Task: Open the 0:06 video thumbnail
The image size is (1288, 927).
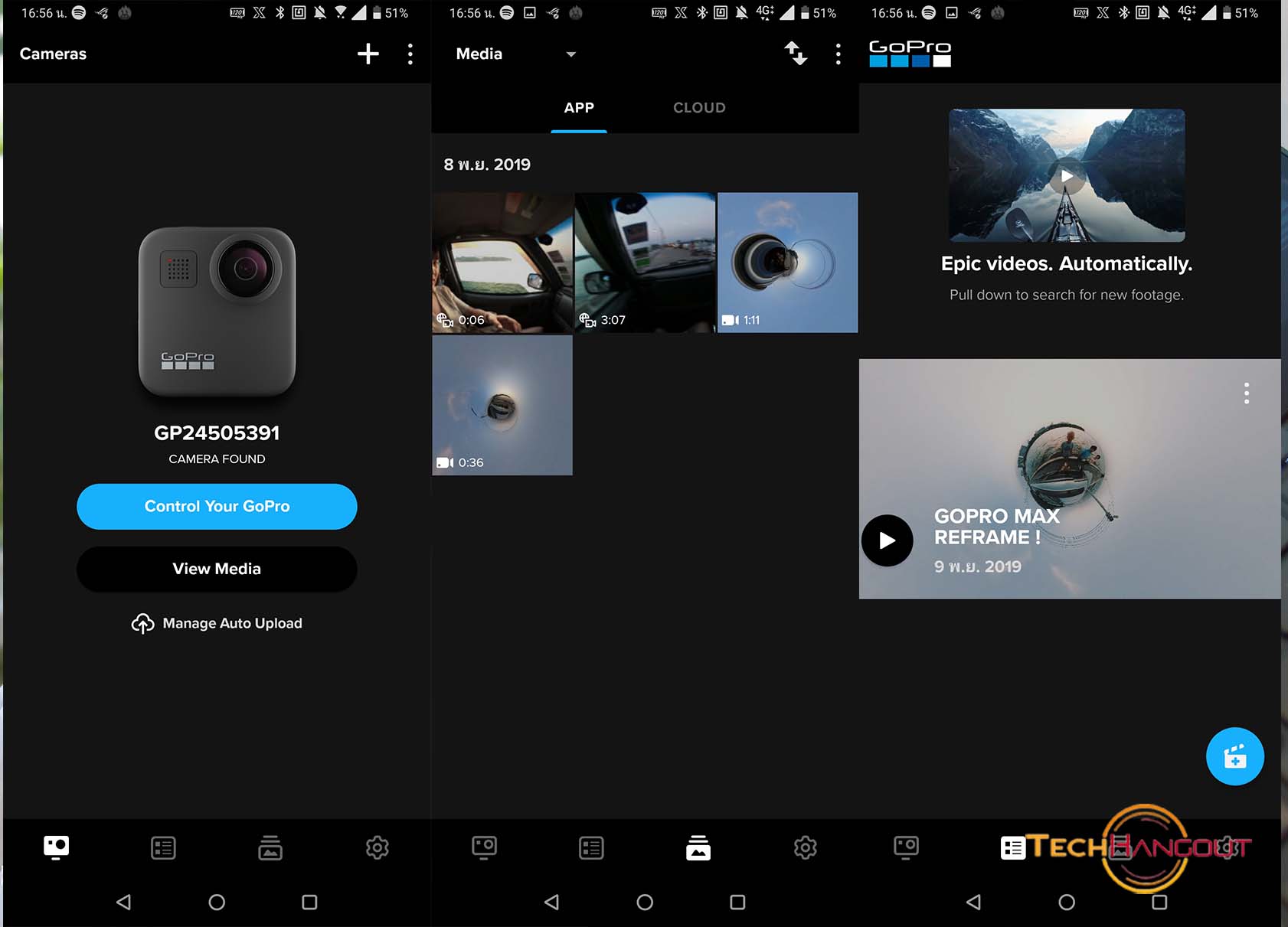Action: pyautogui.click(x=502, y=263)
